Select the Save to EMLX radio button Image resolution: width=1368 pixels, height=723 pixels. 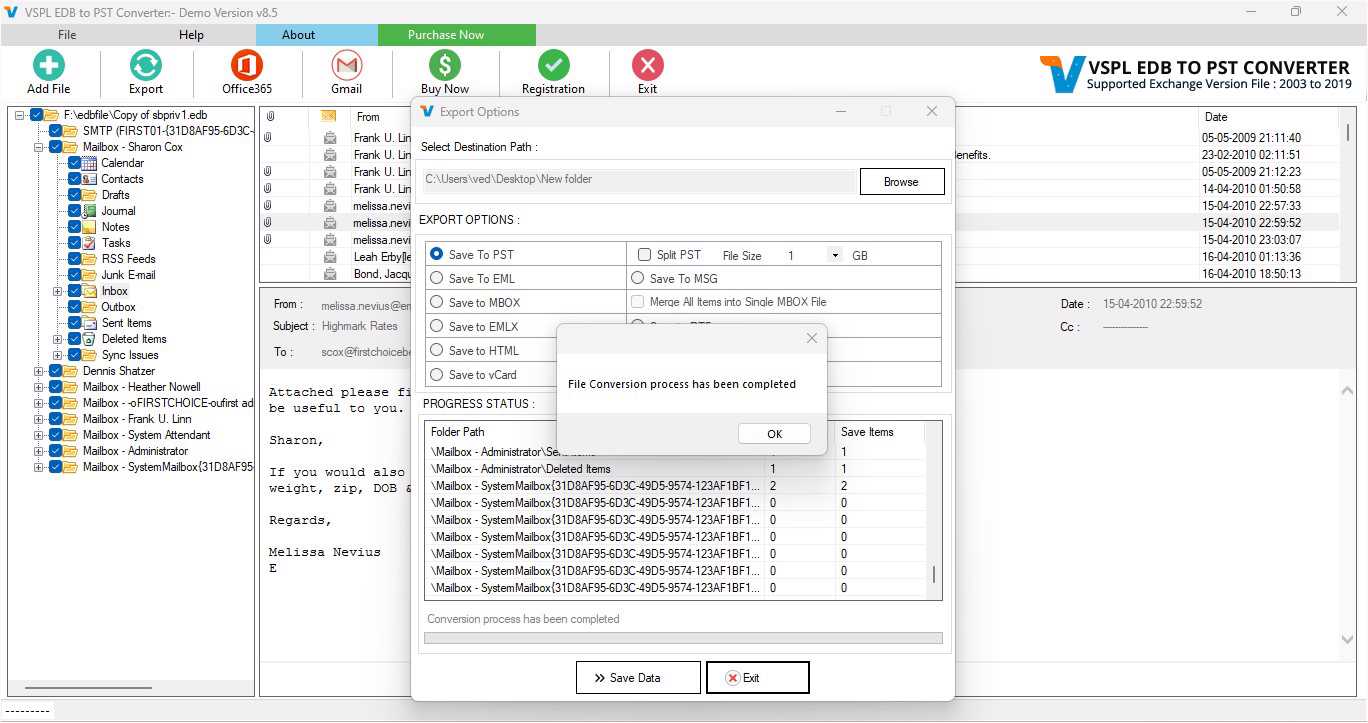tap(436, 326)
